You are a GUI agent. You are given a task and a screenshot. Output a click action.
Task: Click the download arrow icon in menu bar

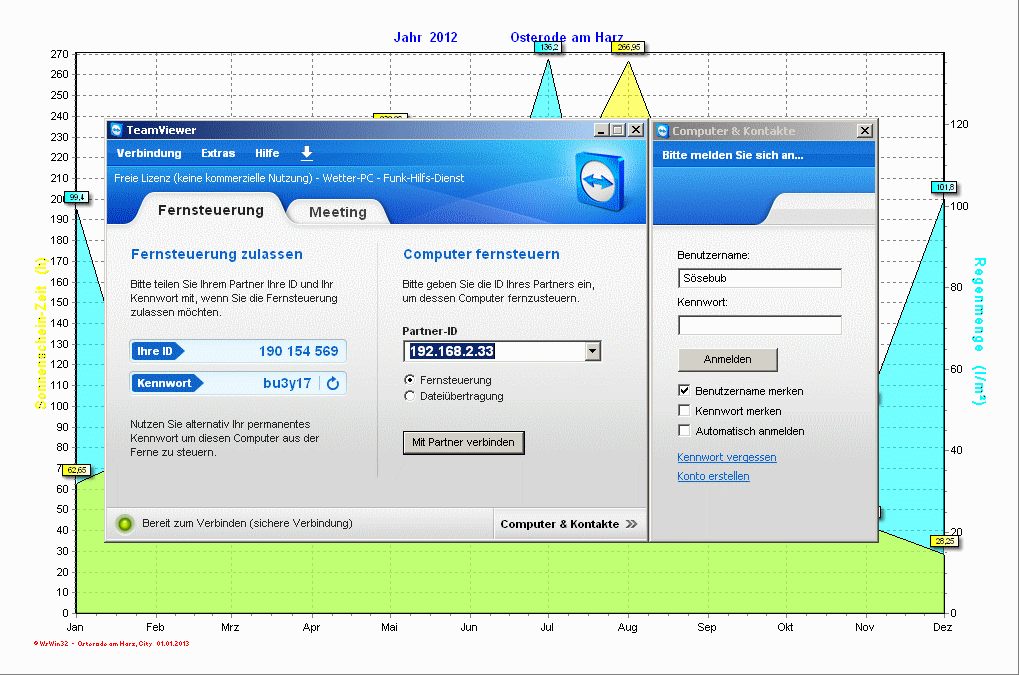307,153
